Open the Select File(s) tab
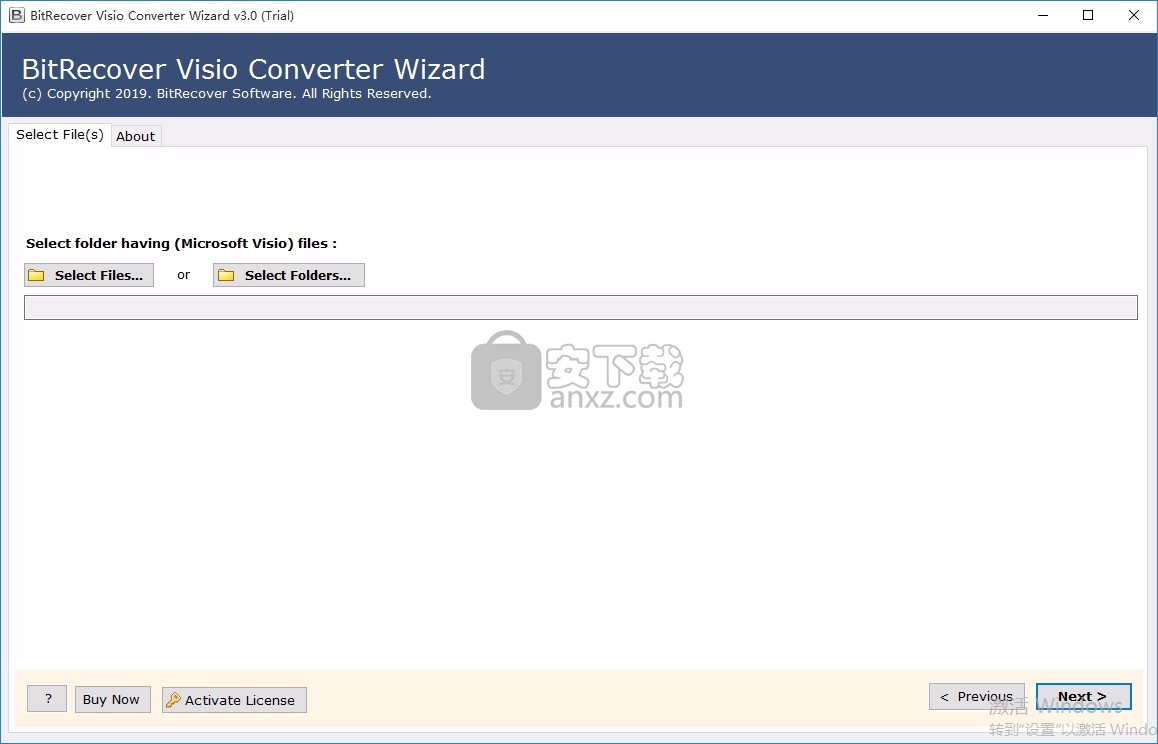Viewport: 1158px width, 744px height. pos(60,134)
